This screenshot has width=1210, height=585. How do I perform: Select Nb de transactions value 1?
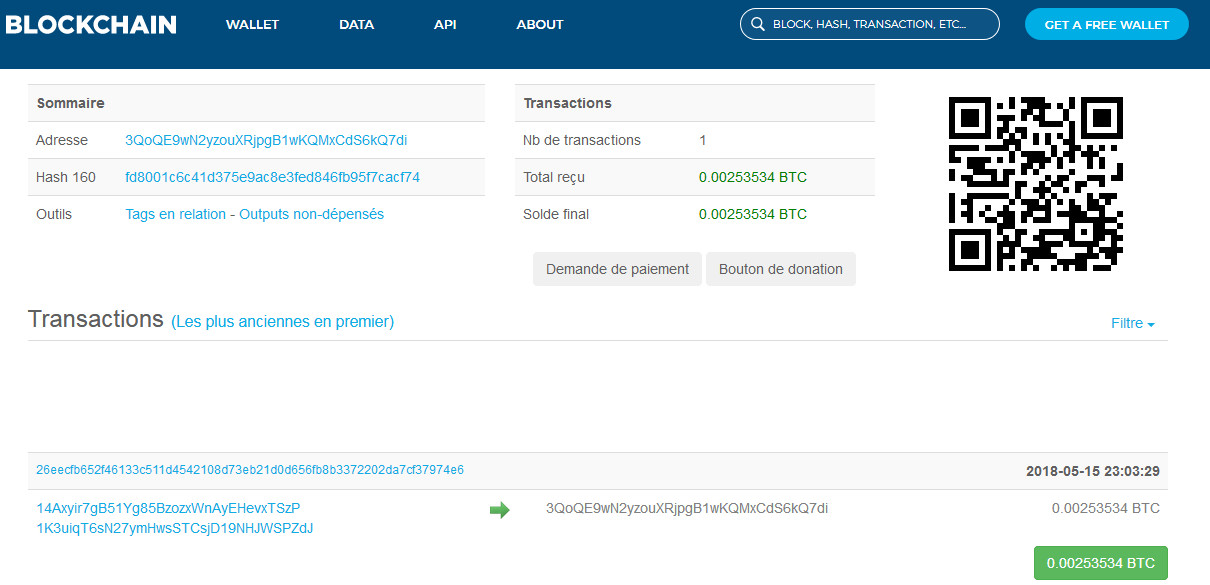pos(703,140)
